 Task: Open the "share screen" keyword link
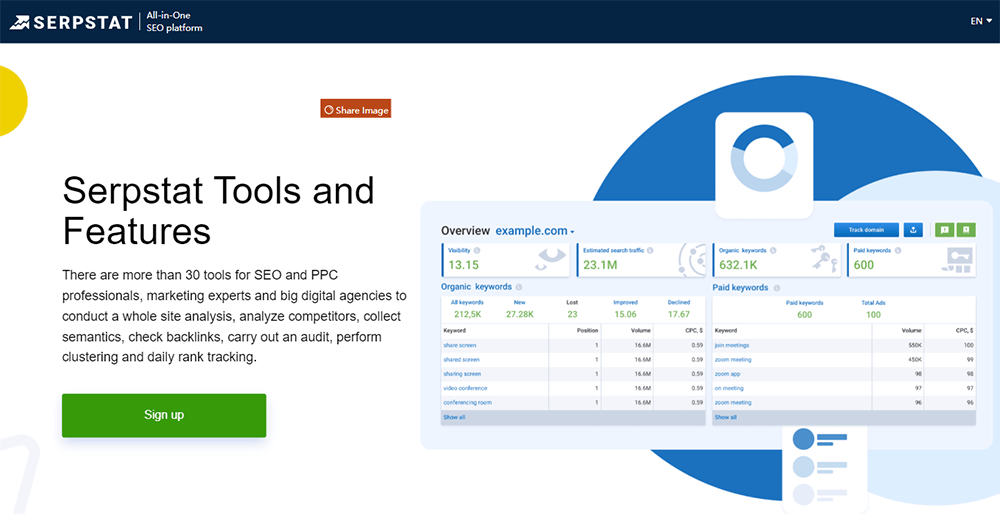click(460, 345)
